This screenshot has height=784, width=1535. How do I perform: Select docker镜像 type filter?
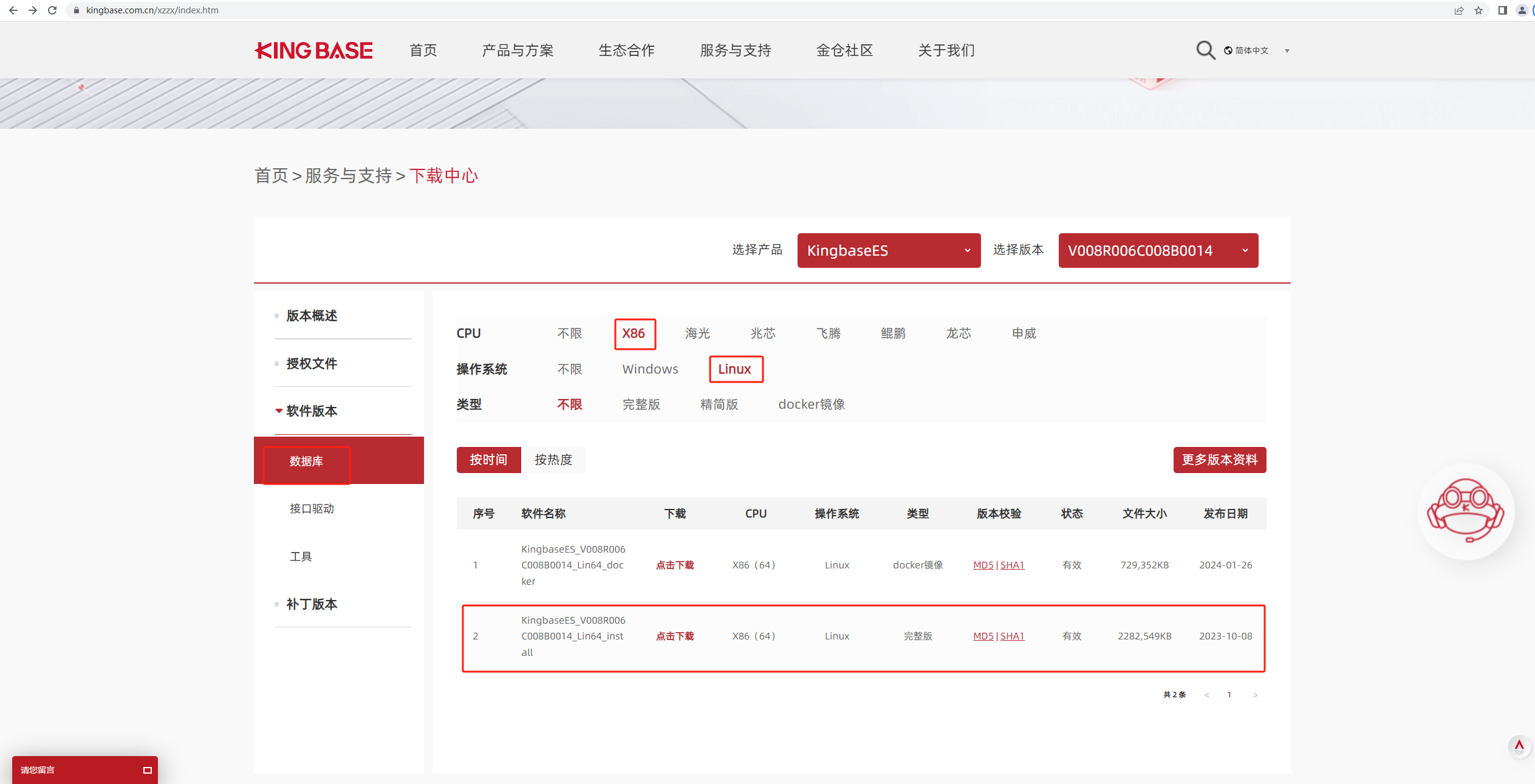point(812,404)
